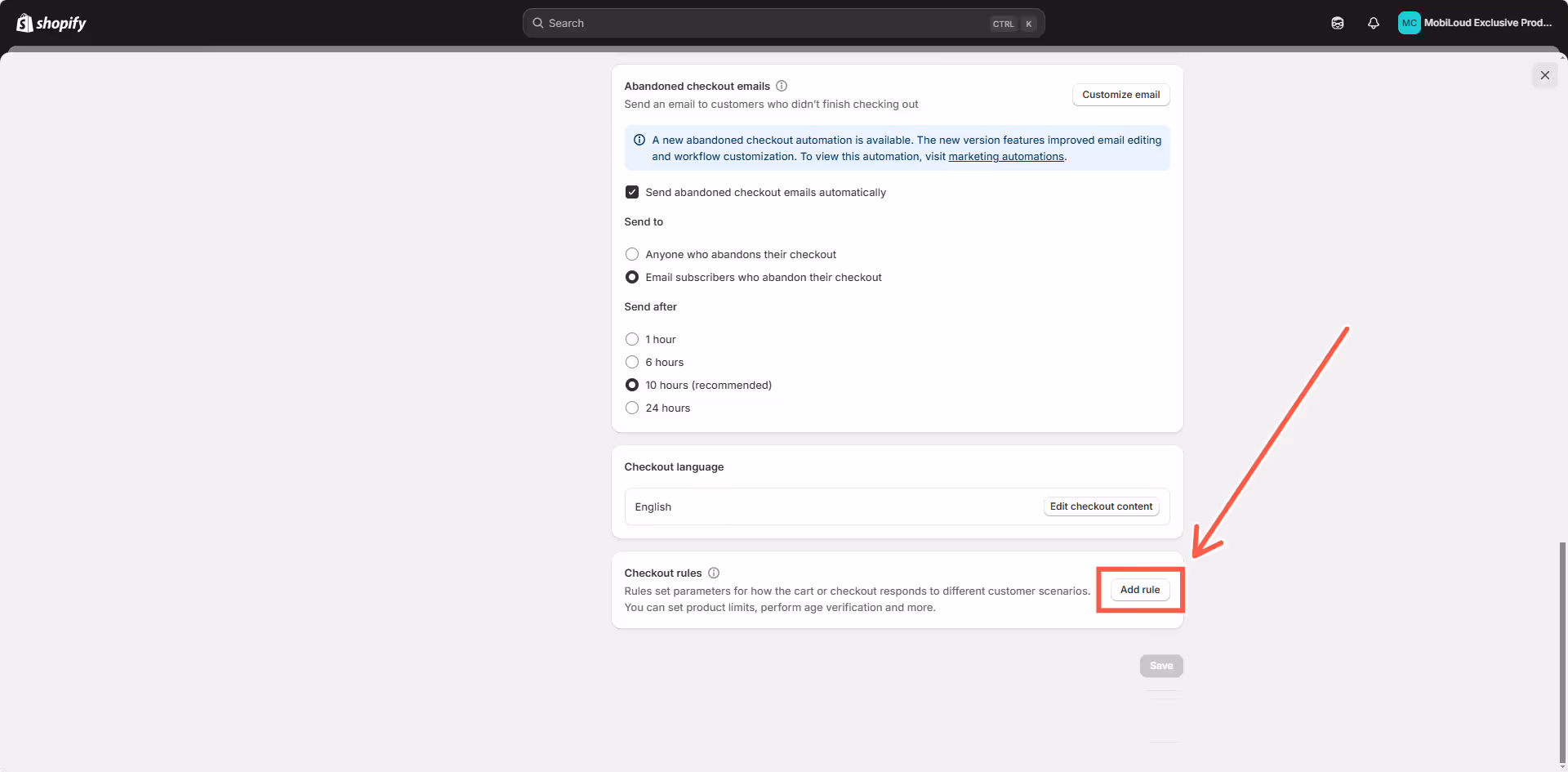Click info icon next to Abandoned checkout emails

782,86
